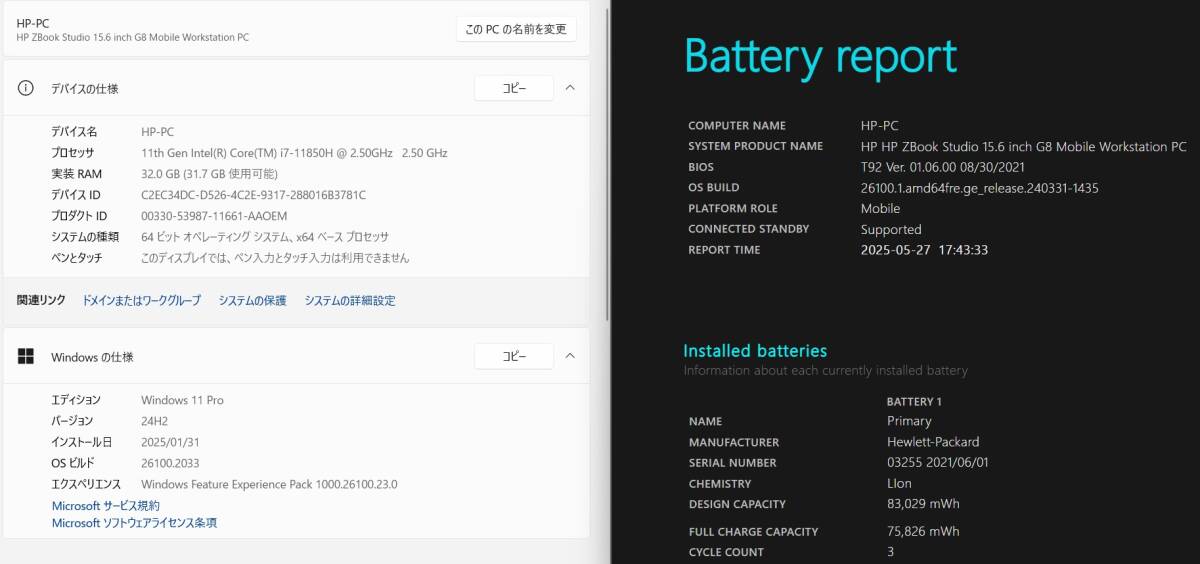Open システムの詳細設定 link
Viewport: 1200px width, 564px height.
pyautogui.click(x=350, y=300)
